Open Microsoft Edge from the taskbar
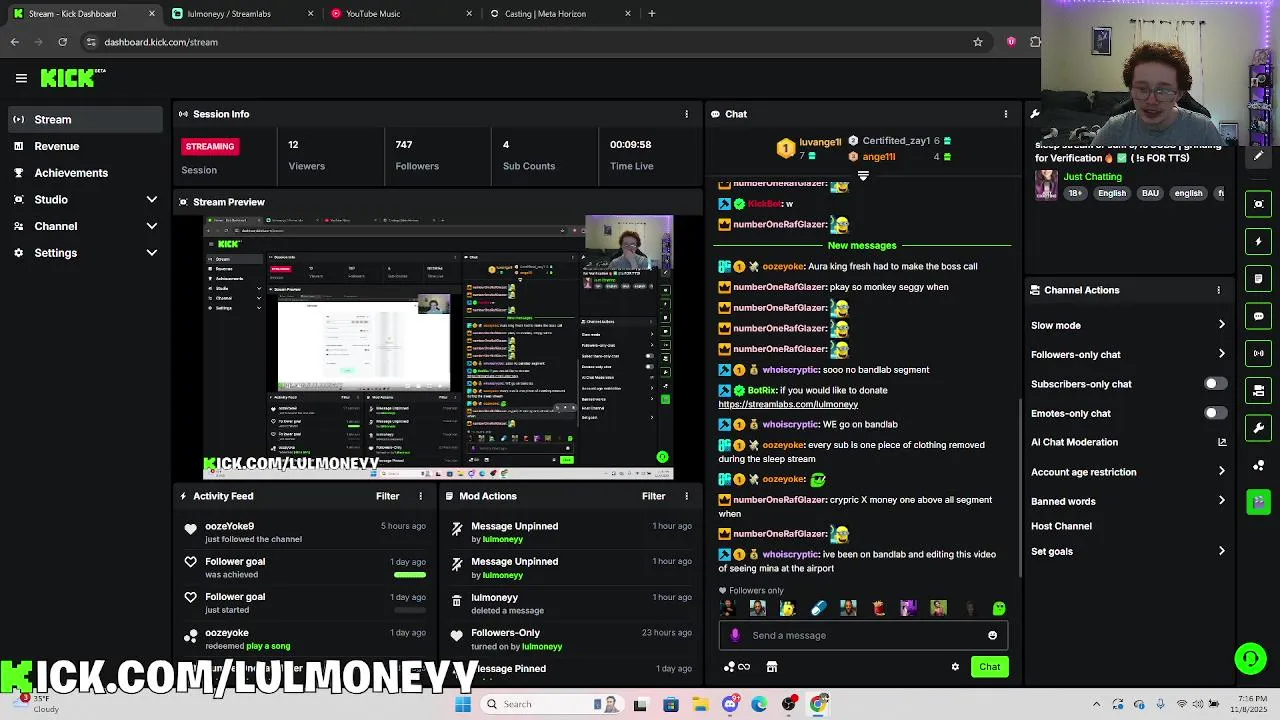 click(759, 704)
